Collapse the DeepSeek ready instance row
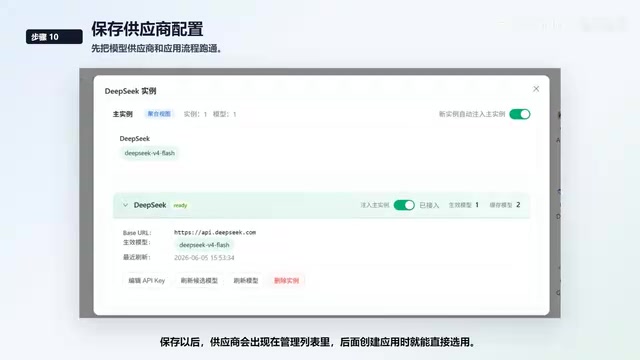Viewport: 640px width, 360px height. (x=125, y=205)
